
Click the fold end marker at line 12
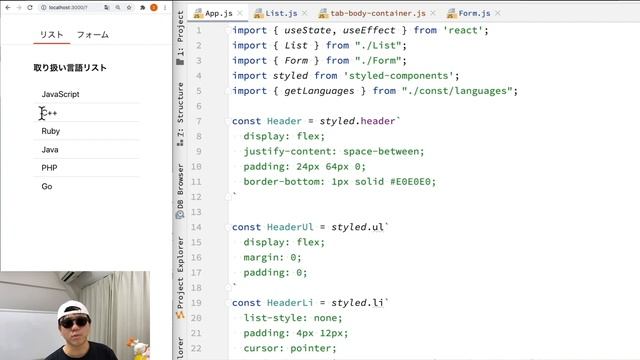[228, 197]
